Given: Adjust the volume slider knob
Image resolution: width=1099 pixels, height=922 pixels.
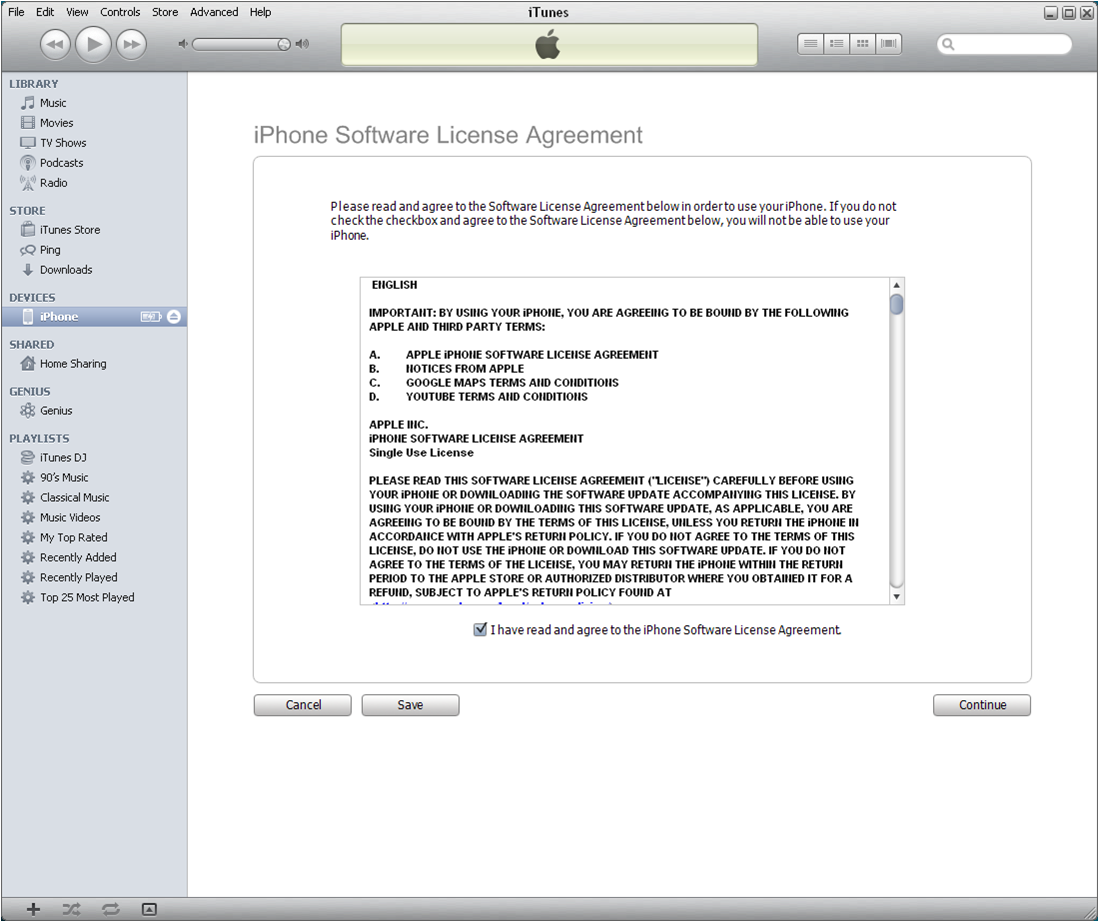Looking at the screenshot, I should [x=283, y=44].
